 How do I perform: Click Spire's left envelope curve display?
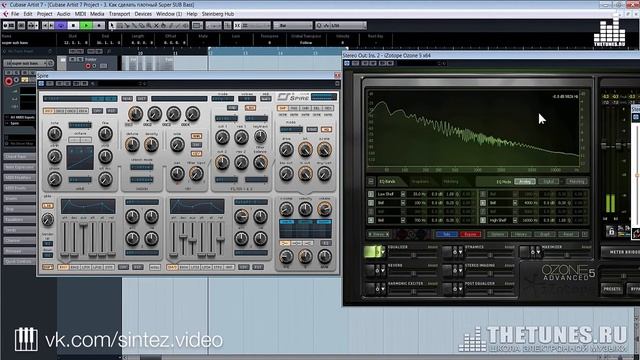88,206
